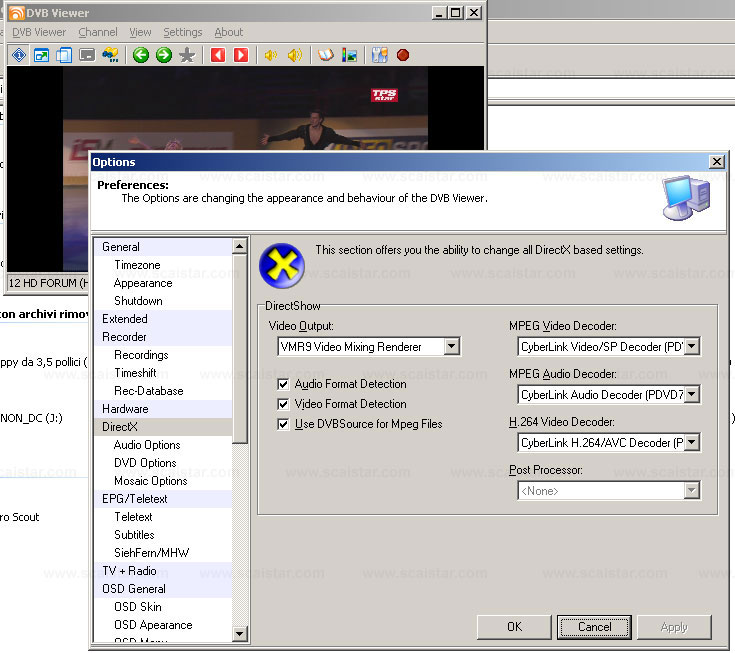Click the computer graphic in Options header
This screenshot has width=735, height=653.
687,197
